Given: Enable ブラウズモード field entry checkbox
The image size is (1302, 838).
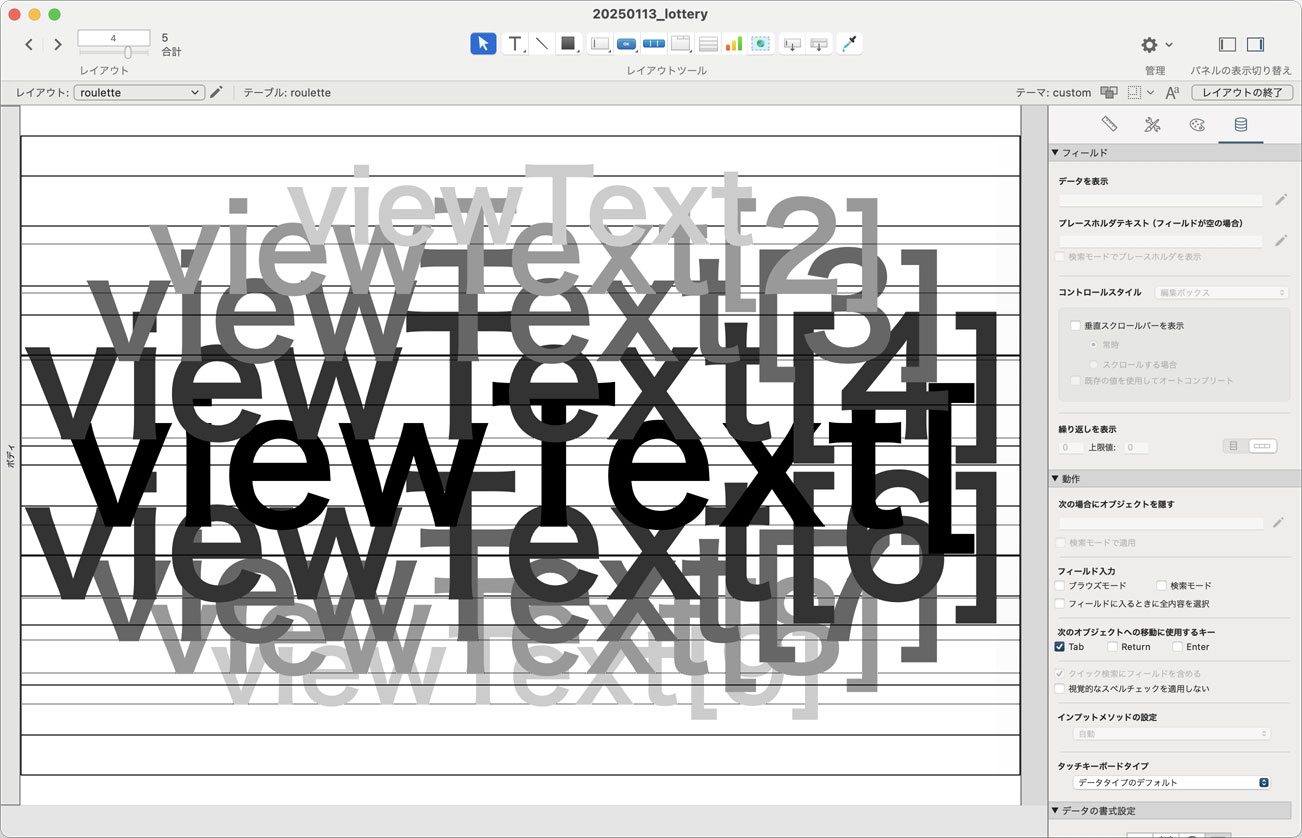Looking at the screenshot, I should pyautogui.click(x=1061, y=585).
